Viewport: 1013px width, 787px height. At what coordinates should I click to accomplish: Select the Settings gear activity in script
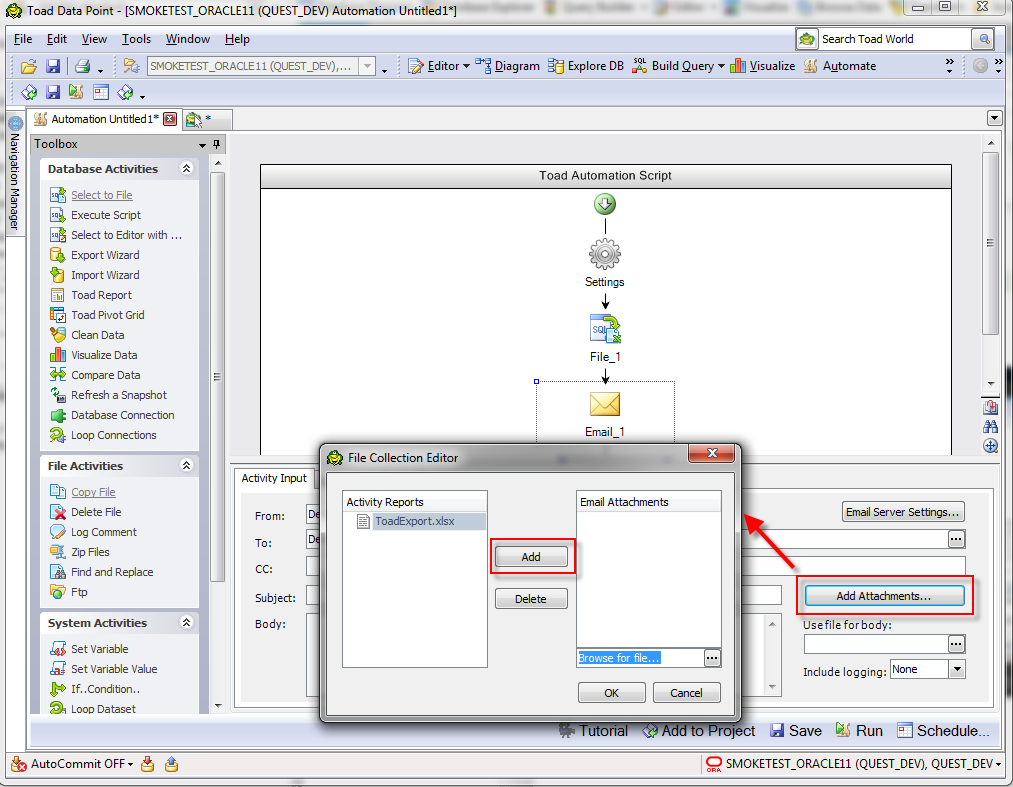click(605, 255)
